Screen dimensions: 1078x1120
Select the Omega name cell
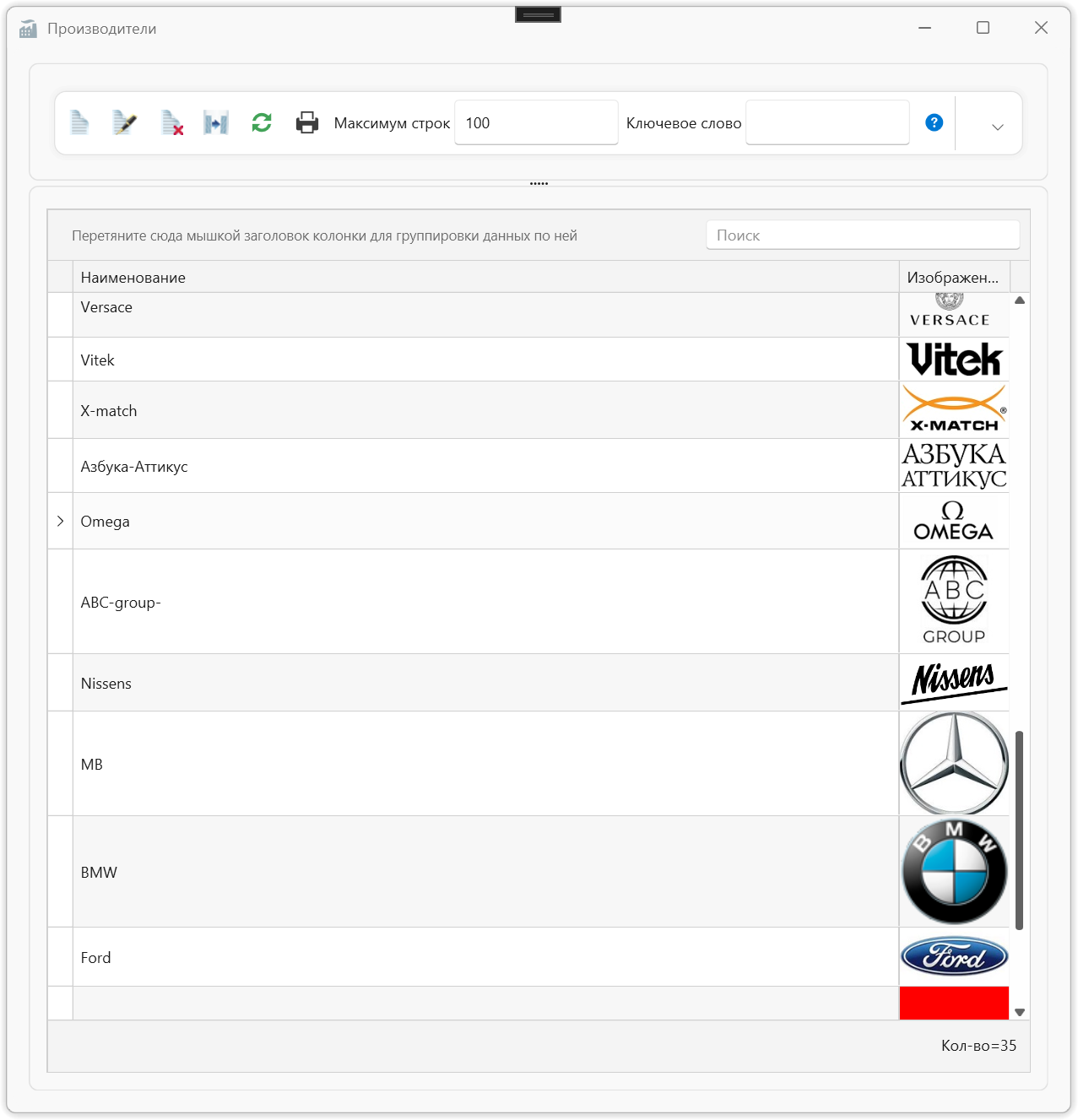pos(485,521)
